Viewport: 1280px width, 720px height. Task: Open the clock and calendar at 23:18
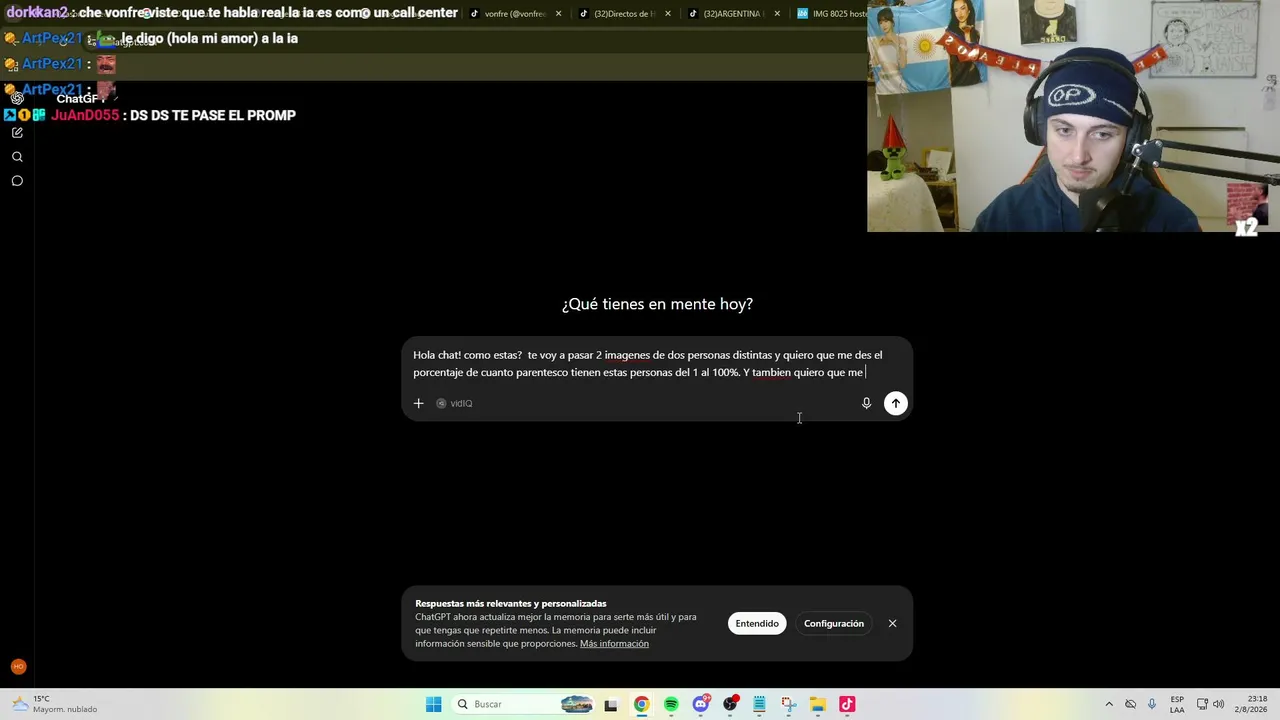1249,704
